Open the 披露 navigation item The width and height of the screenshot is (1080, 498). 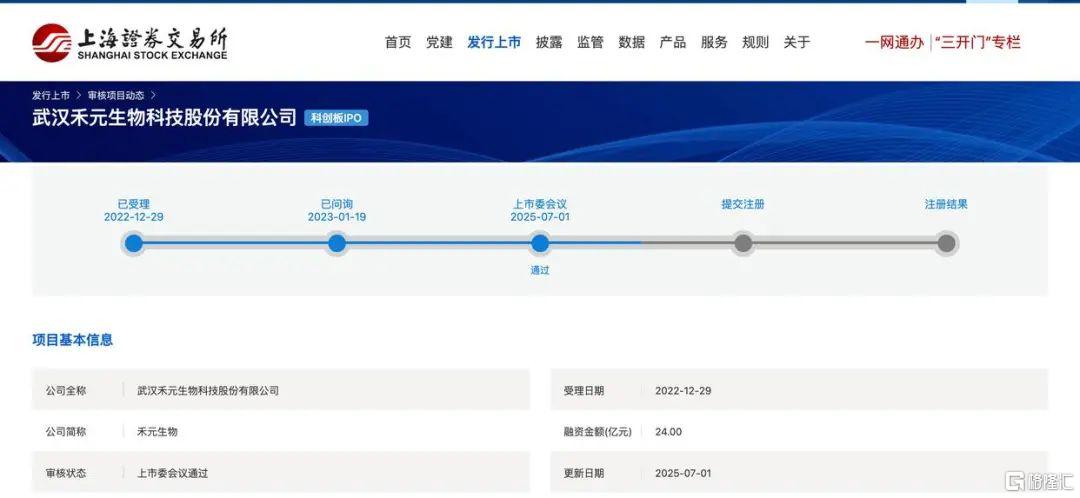(x=549, y=42)
